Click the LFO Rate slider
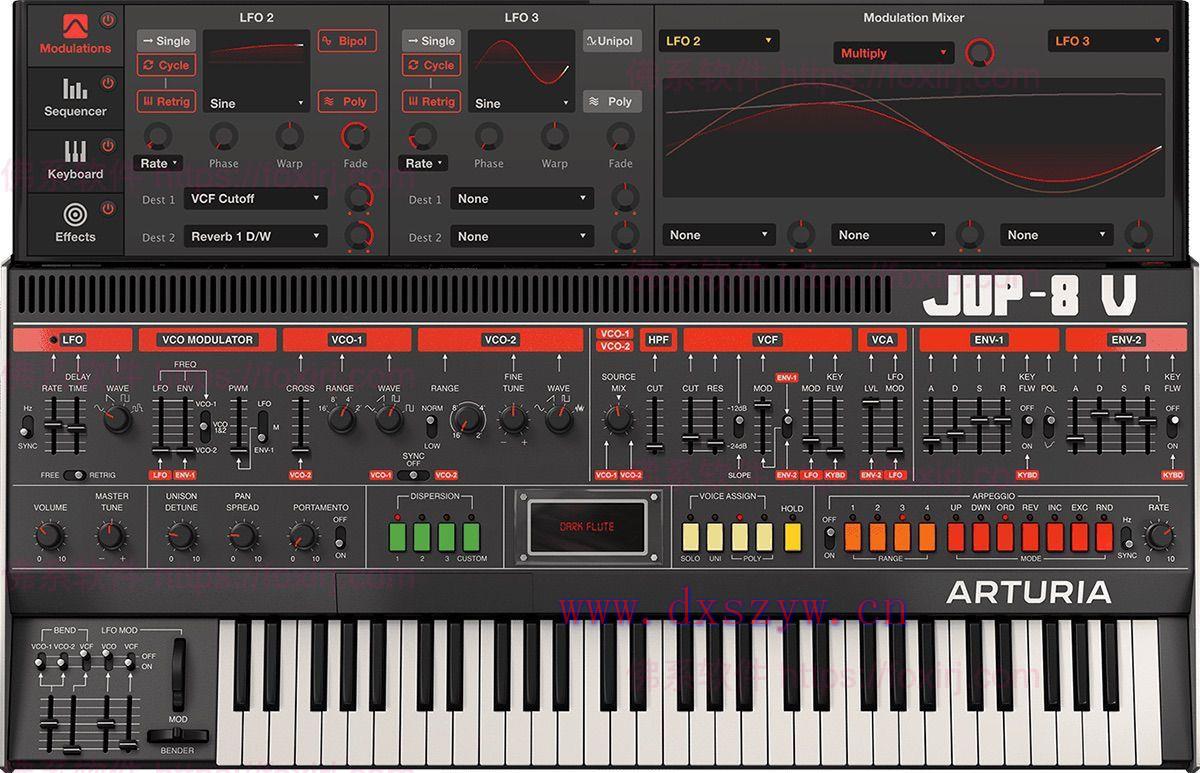1200x773 pixels. click(53, 426)
